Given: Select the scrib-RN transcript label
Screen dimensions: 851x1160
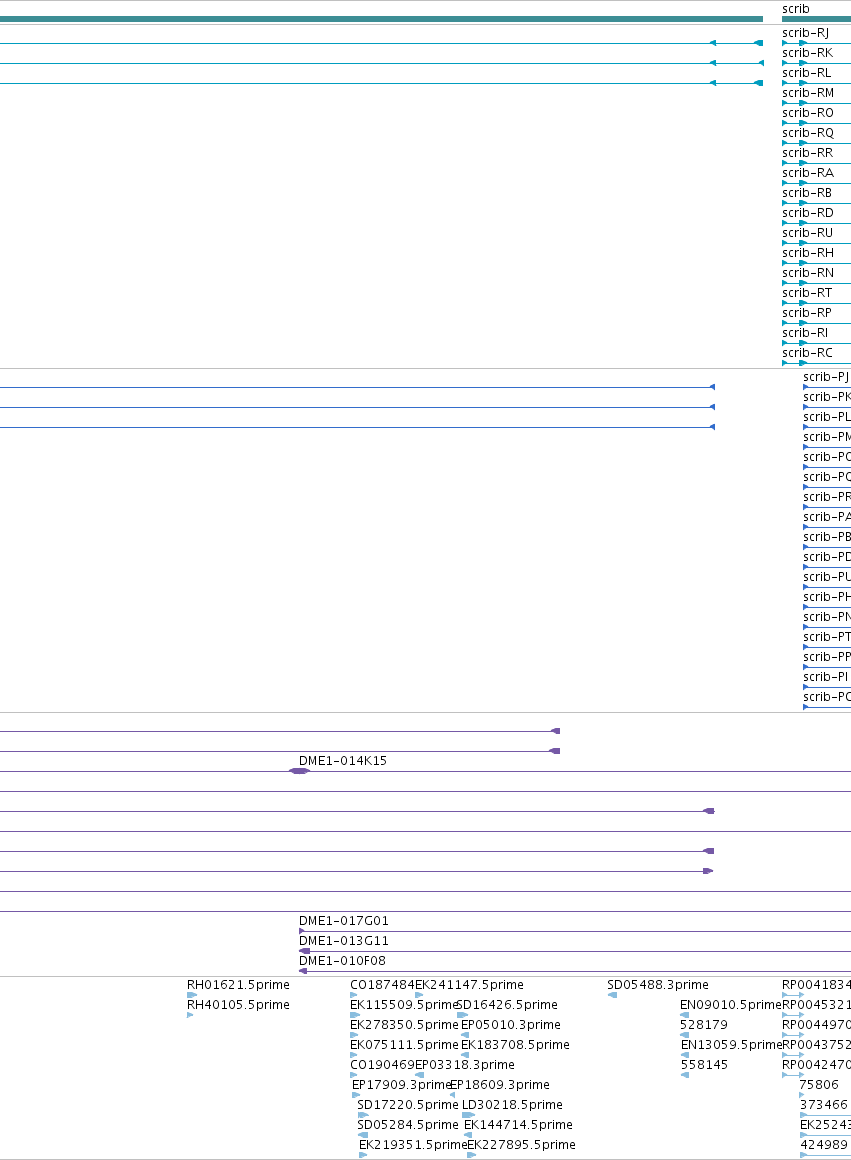Looking at the screenshot, I should (808, 272).
